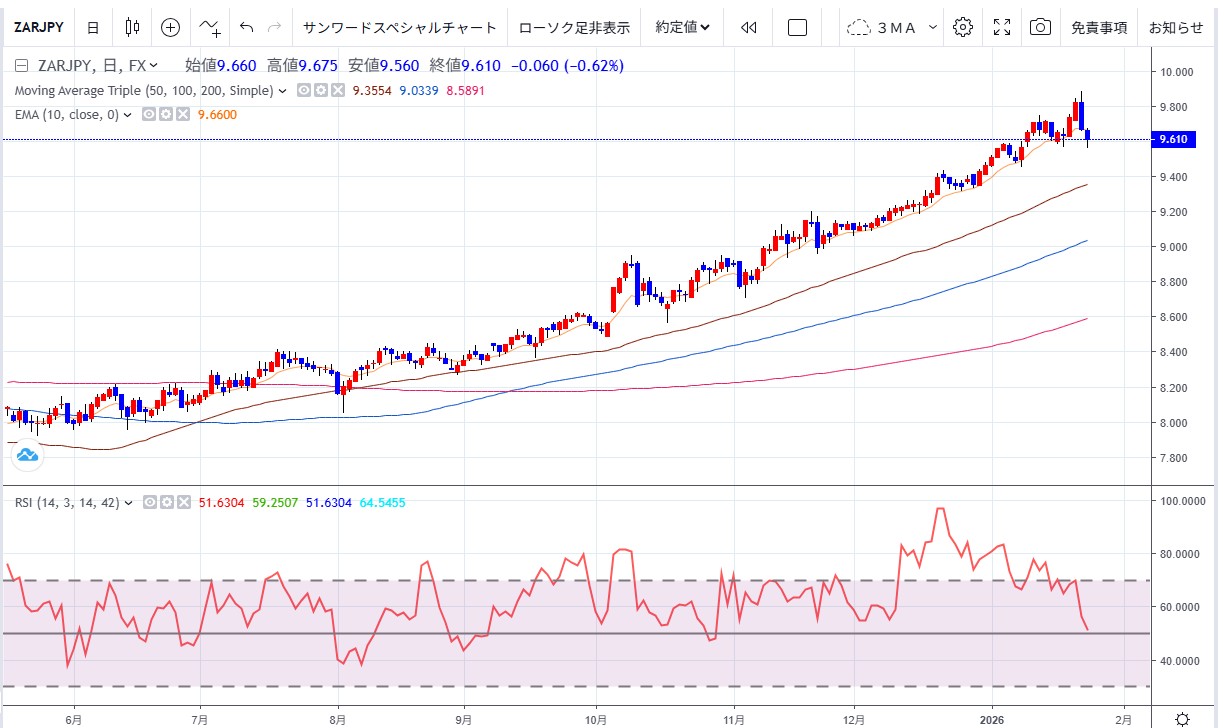
Task: Open chart settings gear in top toolbar
Action: pyautogui.click(x=963, y=27)
